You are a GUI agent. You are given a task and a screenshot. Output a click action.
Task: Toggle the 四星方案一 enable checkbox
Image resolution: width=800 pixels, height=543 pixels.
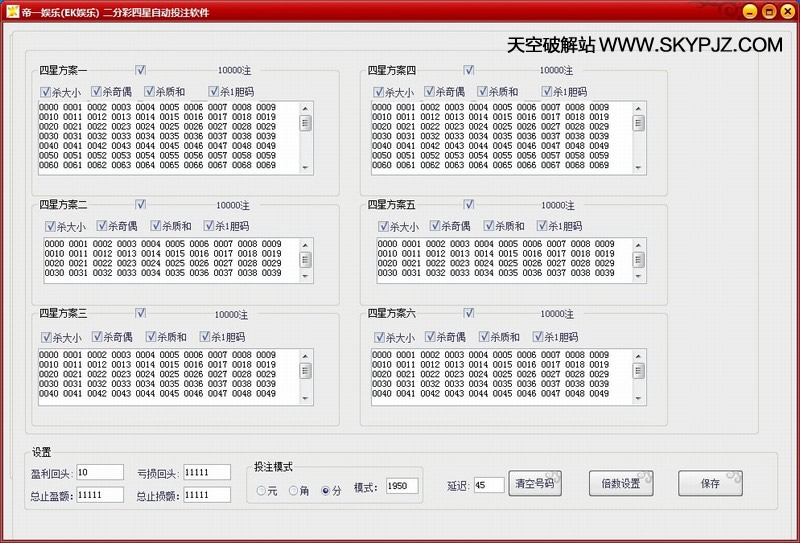click(141, 70)
